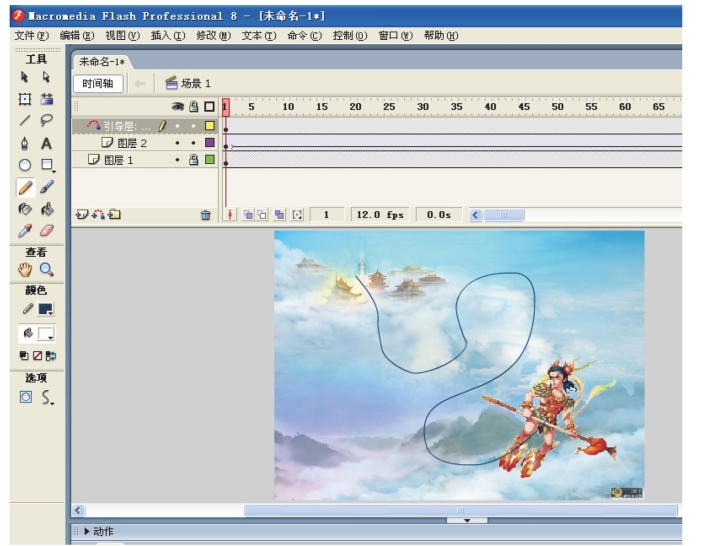Click the Center Frame icon
The width and height of the screenshot is (721, 546).
coord(230,215)
